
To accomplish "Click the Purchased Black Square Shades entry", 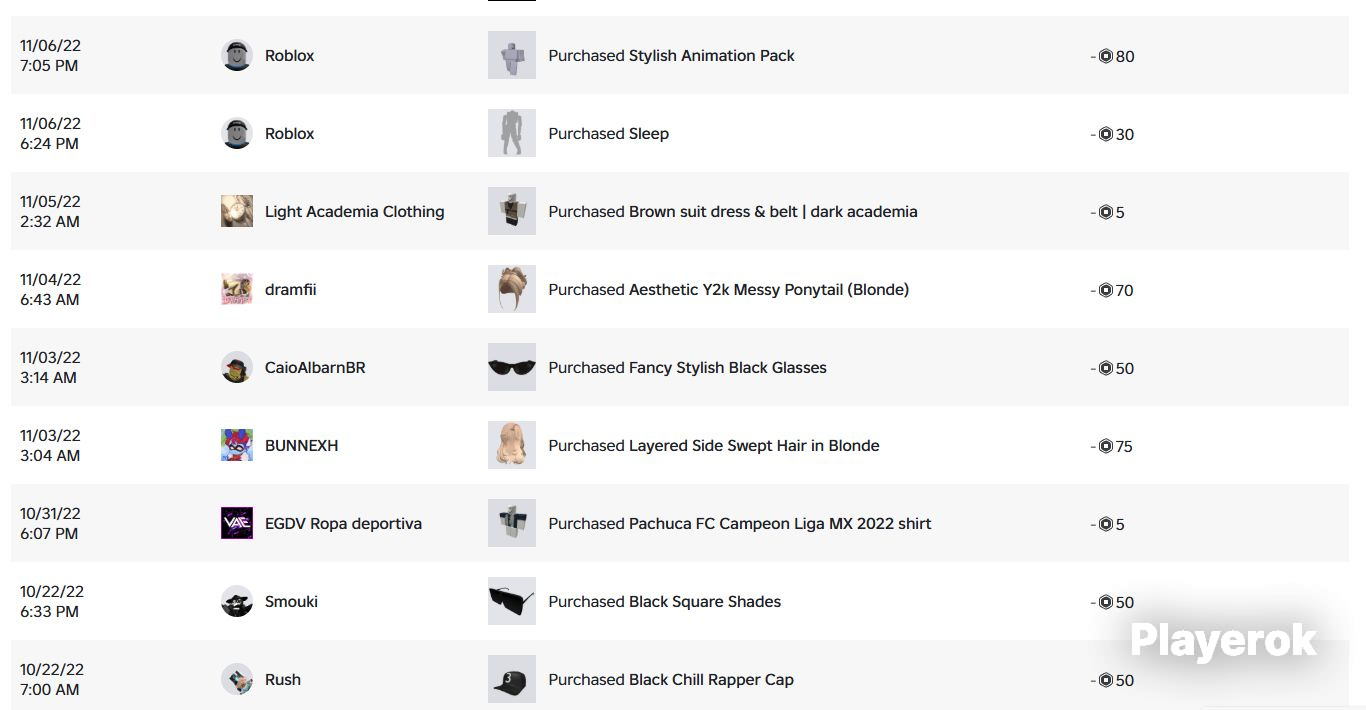I will 665,602.
